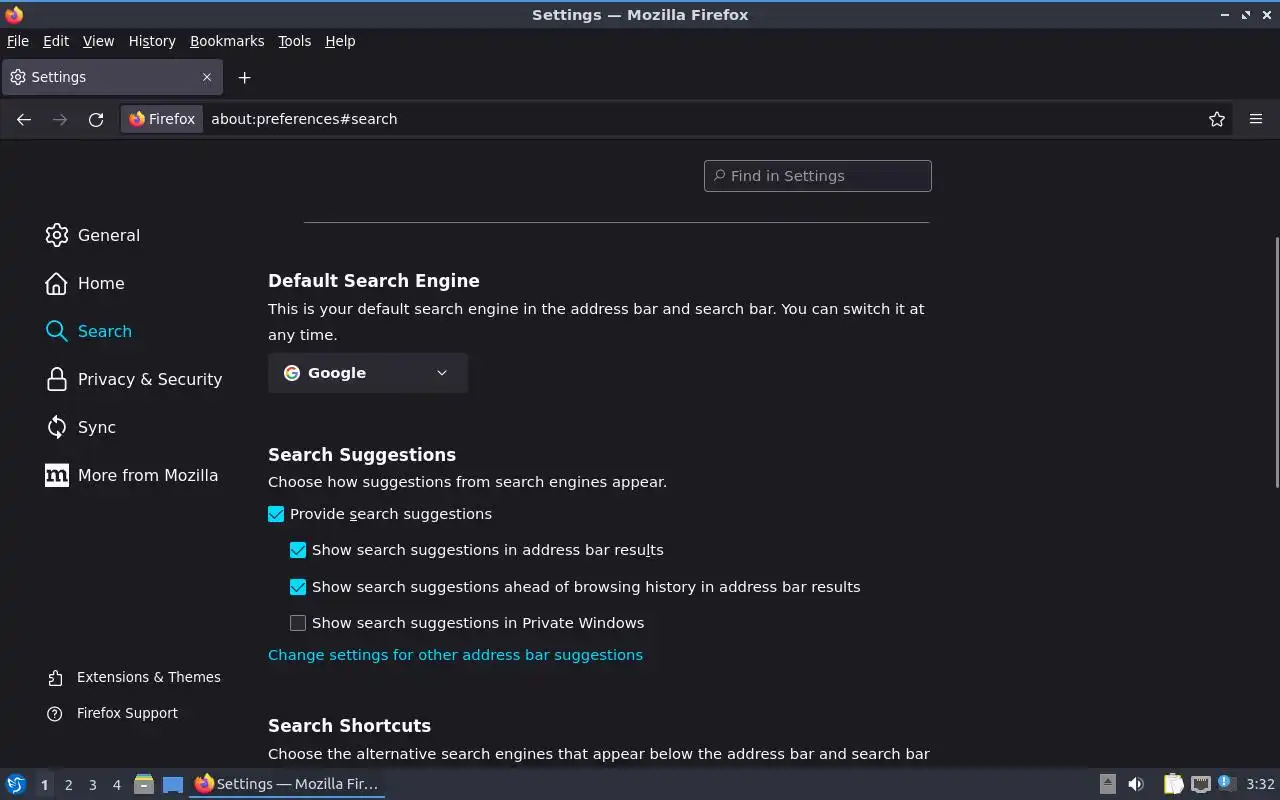Click Change settings for other address bar suggestions
Image resolution: width=1280 pixels, height=800 pixels.
coord(455,655)
